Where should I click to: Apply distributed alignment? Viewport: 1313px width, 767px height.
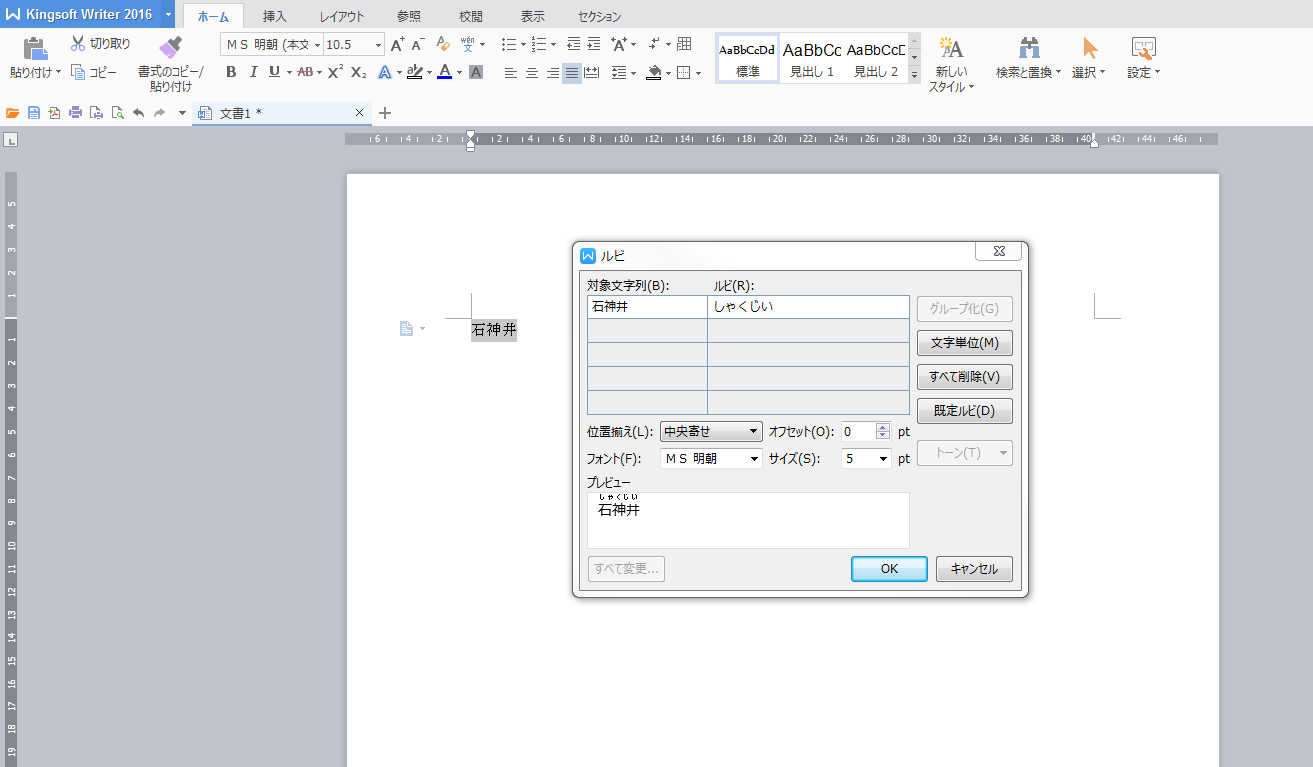pos(592,72)
